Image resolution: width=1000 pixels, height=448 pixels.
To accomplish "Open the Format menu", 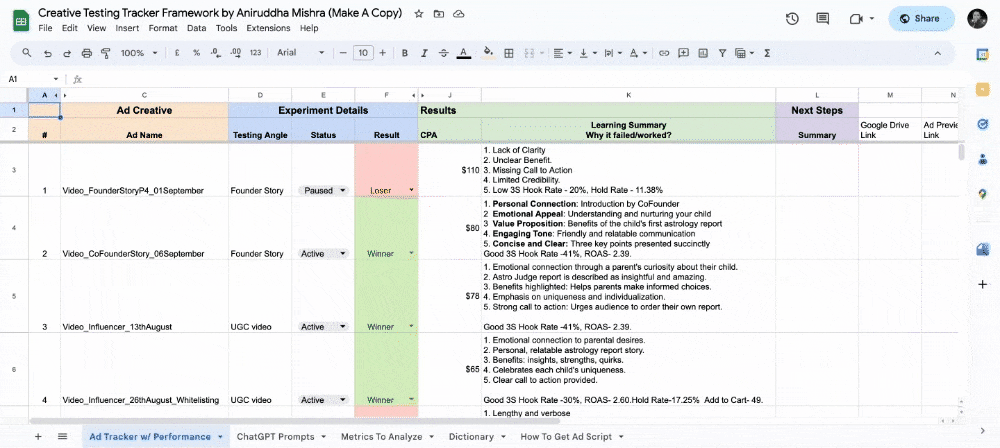I will 163,28.
